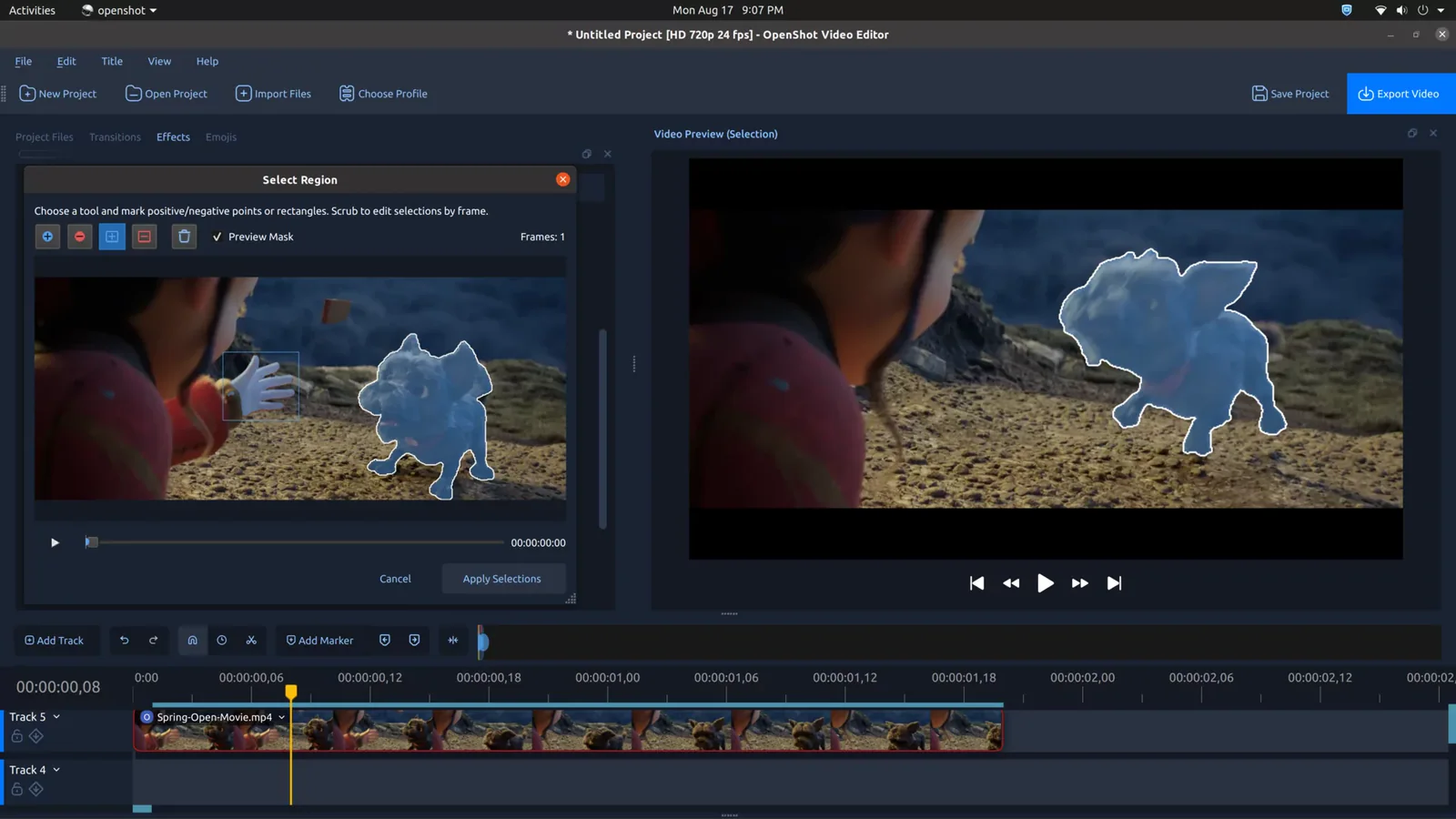The width and height of the screenshot is (1456, 819).
Task: Click the undo icon in timeline toolbar
Action: point(125,641)
